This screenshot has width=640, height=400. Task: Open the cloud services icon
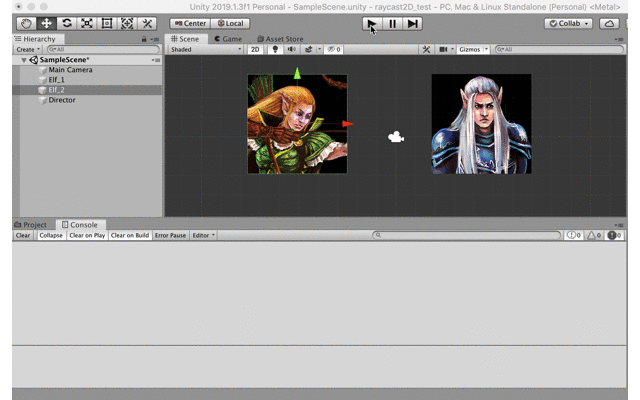pyautogui.click(x=608, y=23)
